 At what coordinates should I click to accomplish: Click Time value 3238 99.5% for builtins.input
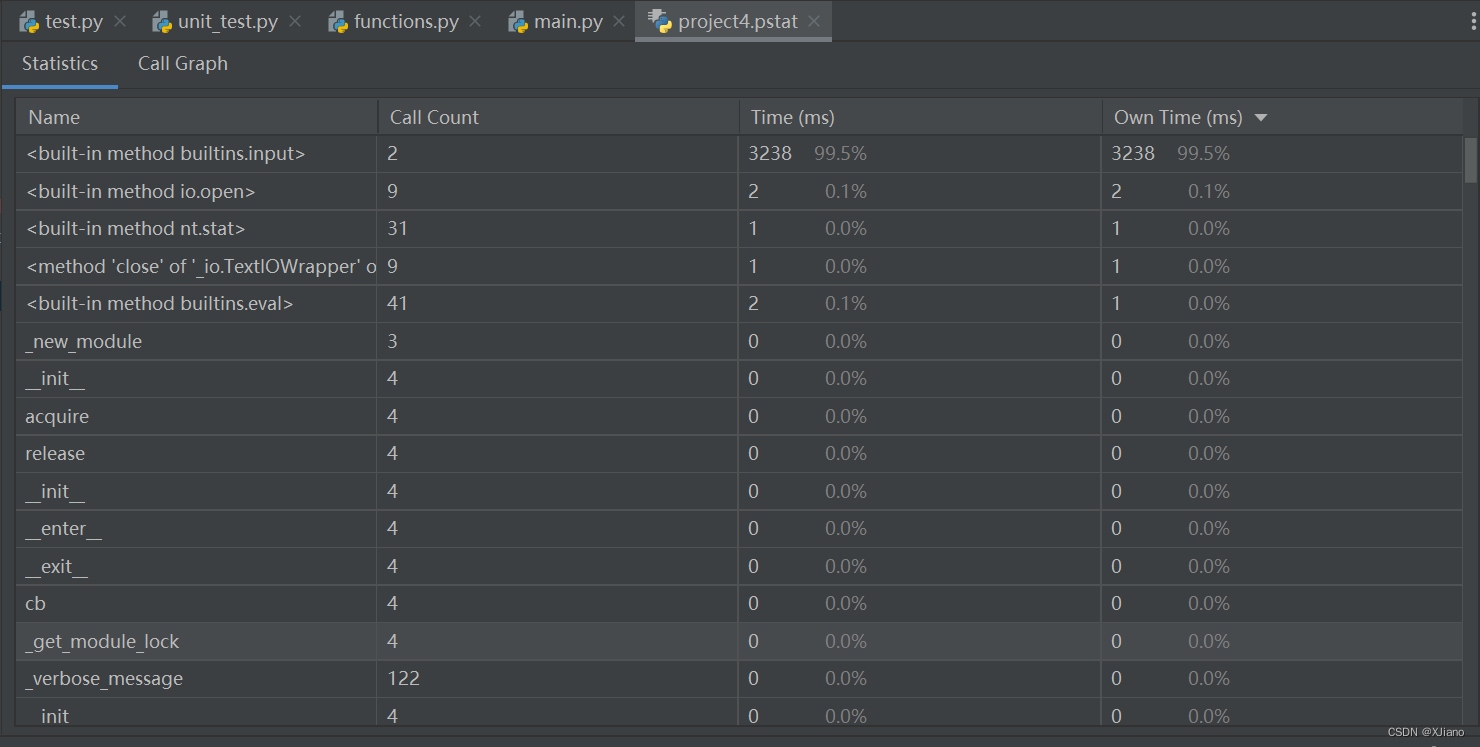(x=807, y=154)
